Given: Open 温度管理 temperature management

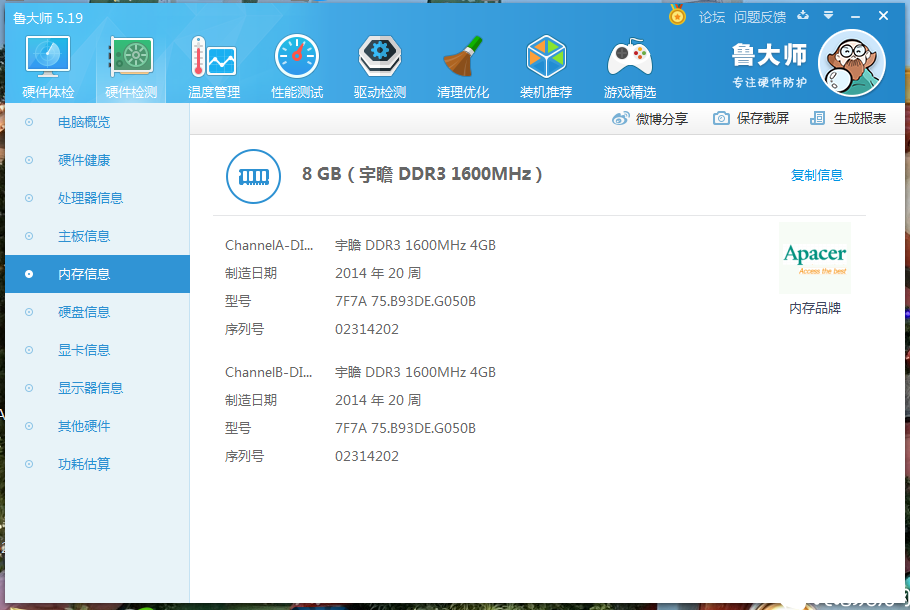Looking at the screenshot, I should 214,67.
